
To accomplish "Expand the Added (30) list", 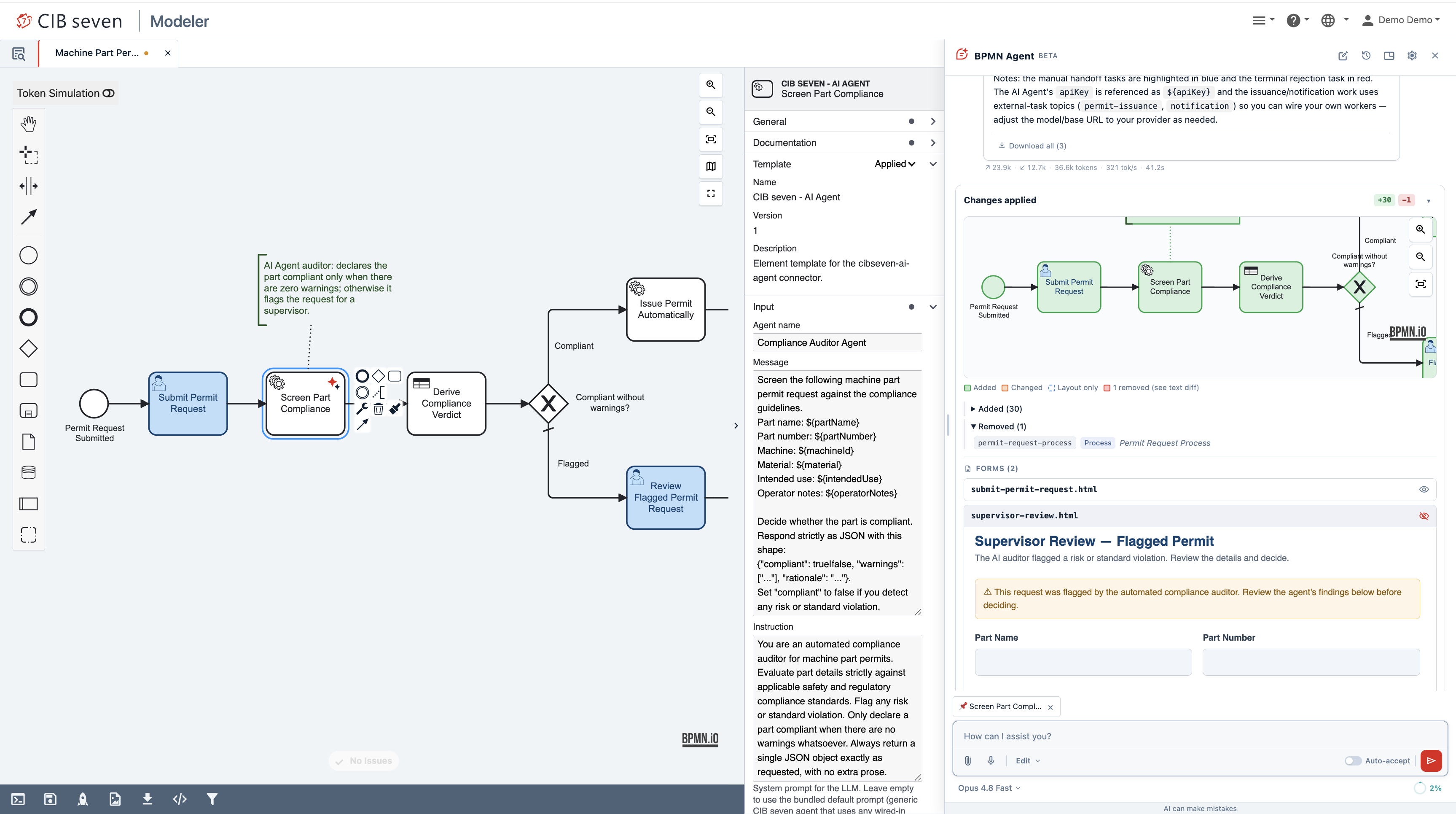I will [996, 408].
